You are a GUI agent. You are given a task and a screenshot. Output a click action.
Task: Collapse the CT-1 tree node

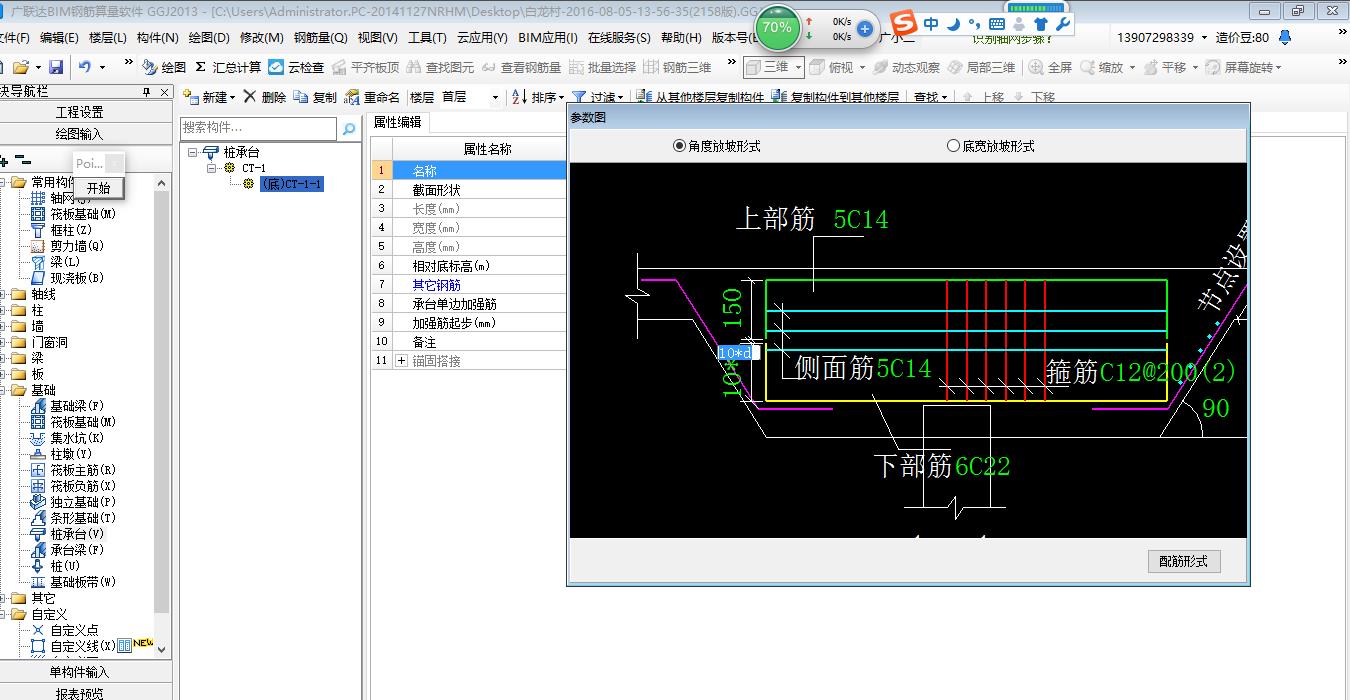point(212,168)
